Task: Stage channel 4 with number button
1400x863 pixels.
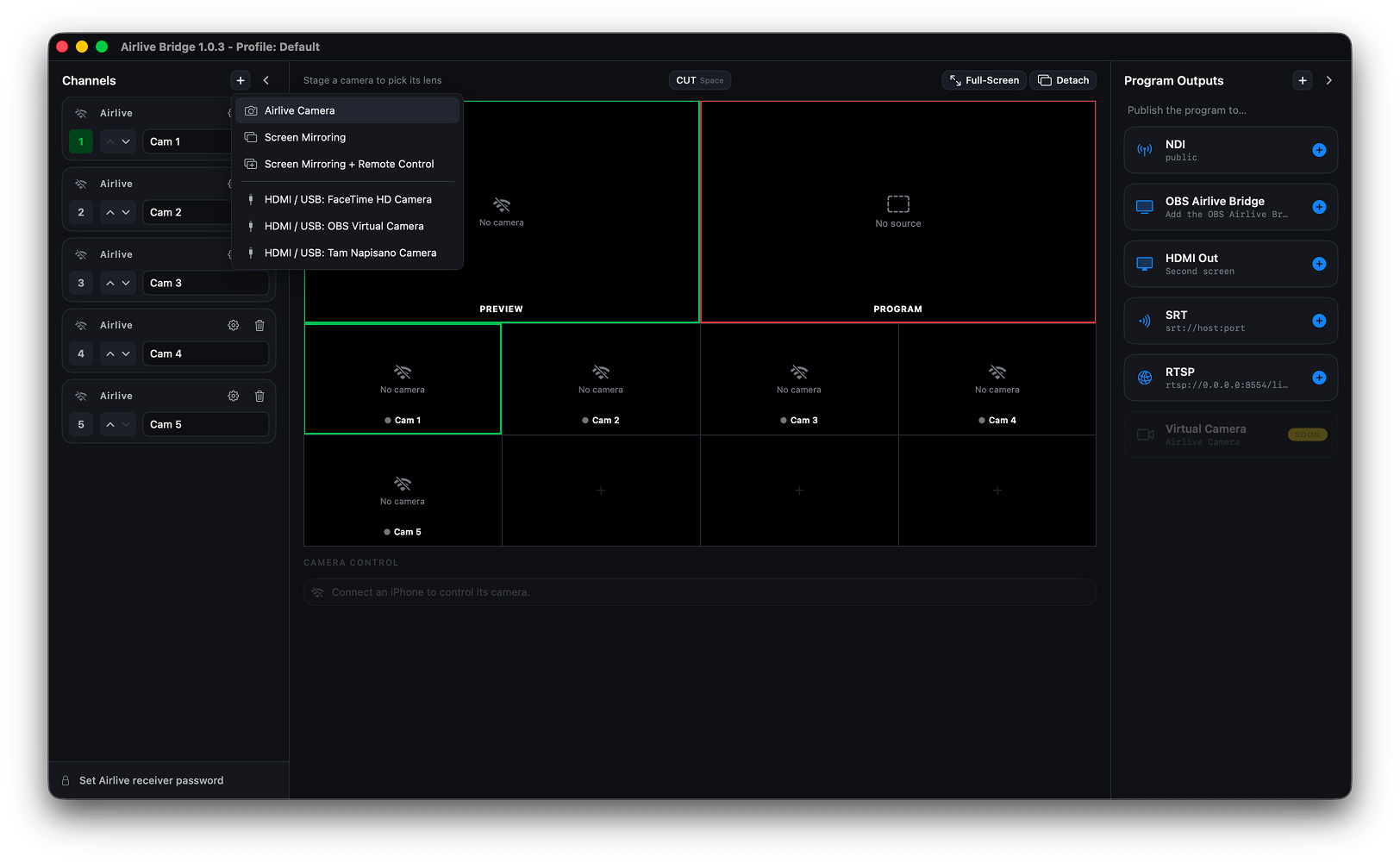Action: coord(81,353)
